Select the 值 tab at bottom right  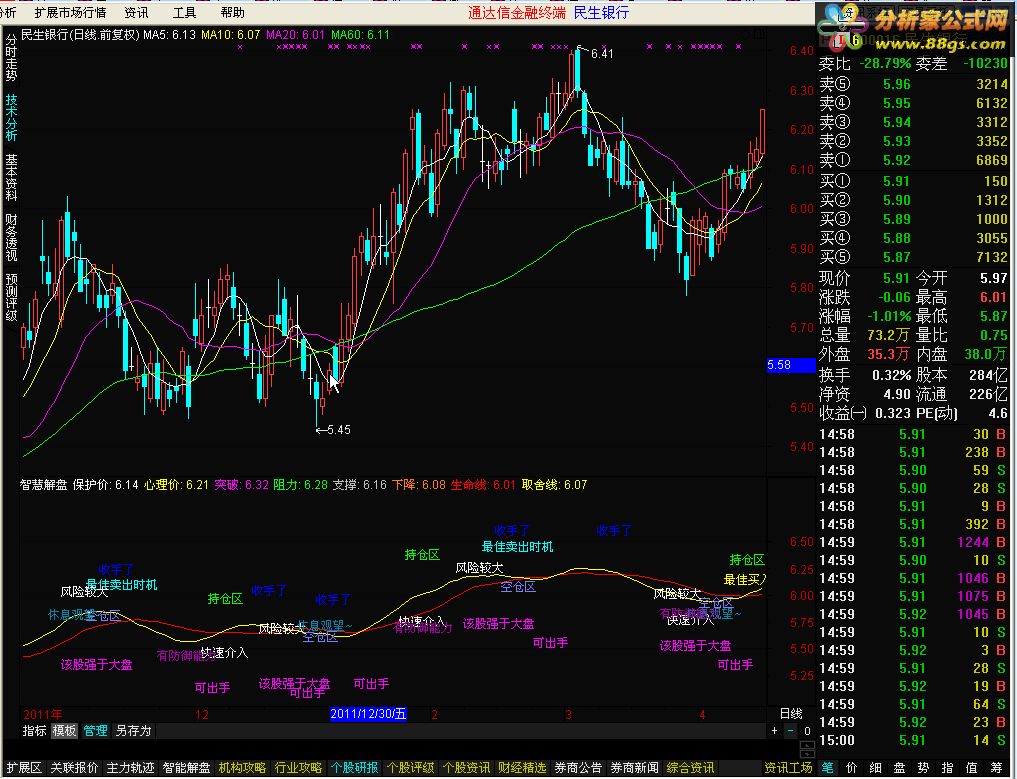pos(972,768)
